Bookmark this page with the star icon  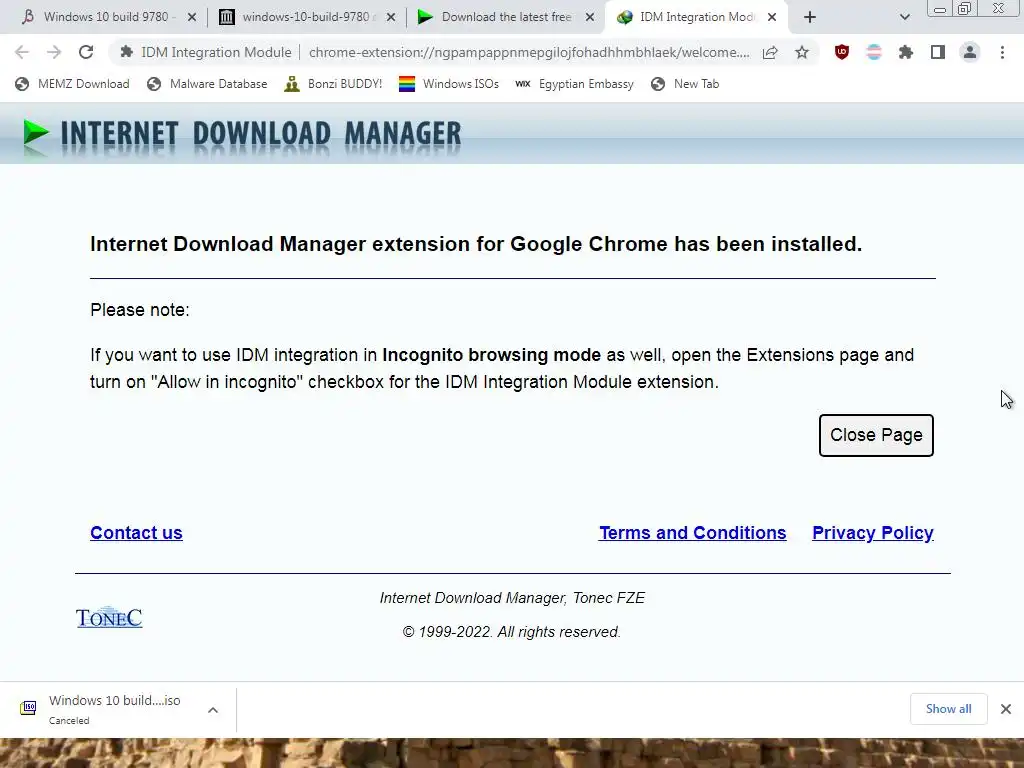coord(802,52)
